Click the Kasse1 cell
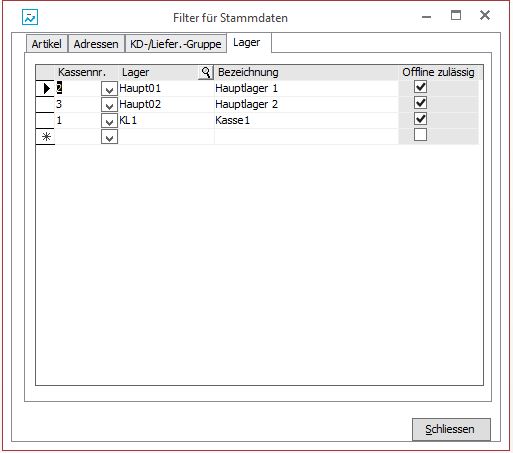This screenshot has height=453, width=513. pos(306,121)
